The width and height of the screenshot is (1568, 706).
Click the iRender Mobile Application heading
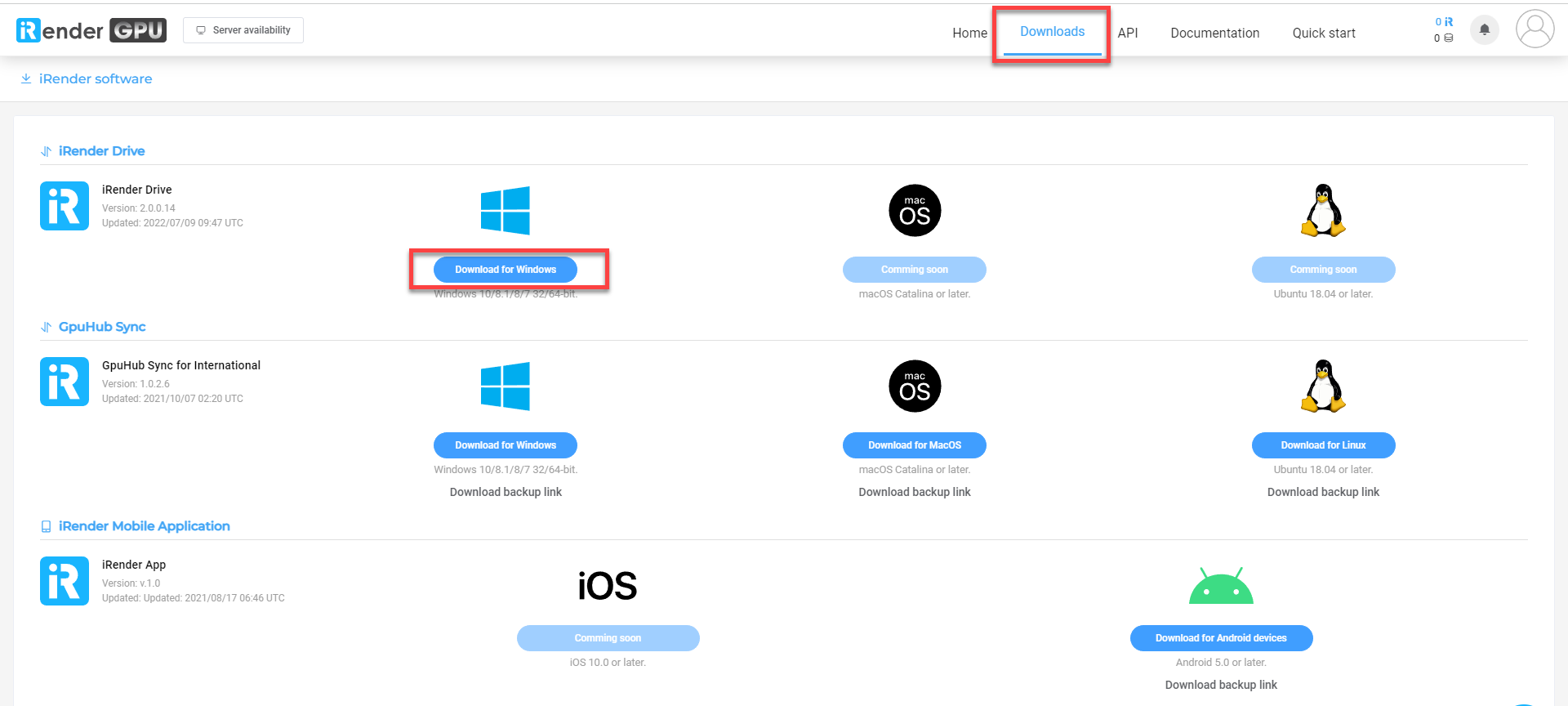[145, 526]
